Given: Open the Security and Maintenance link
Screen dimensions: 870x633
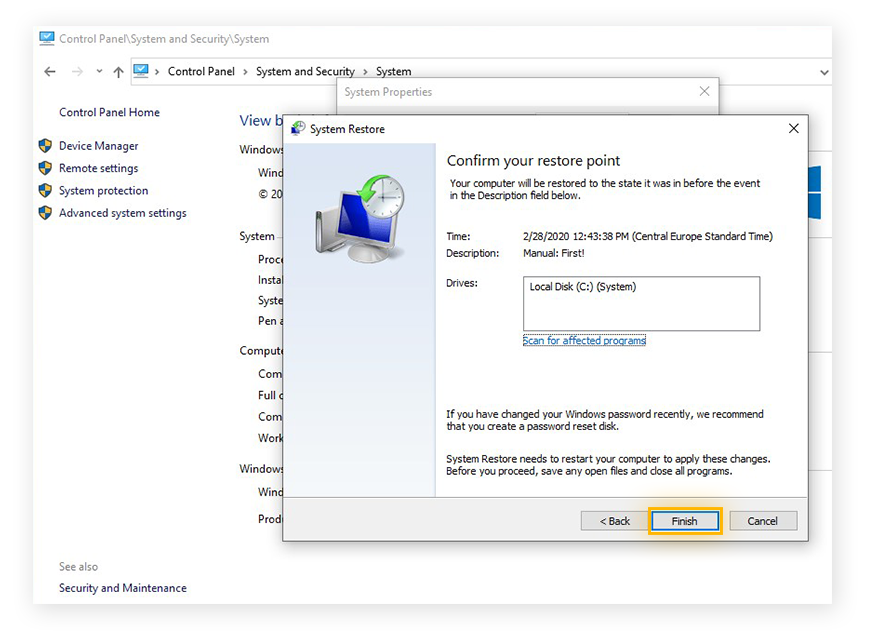Looking at the screenshot, I should 122,588.
